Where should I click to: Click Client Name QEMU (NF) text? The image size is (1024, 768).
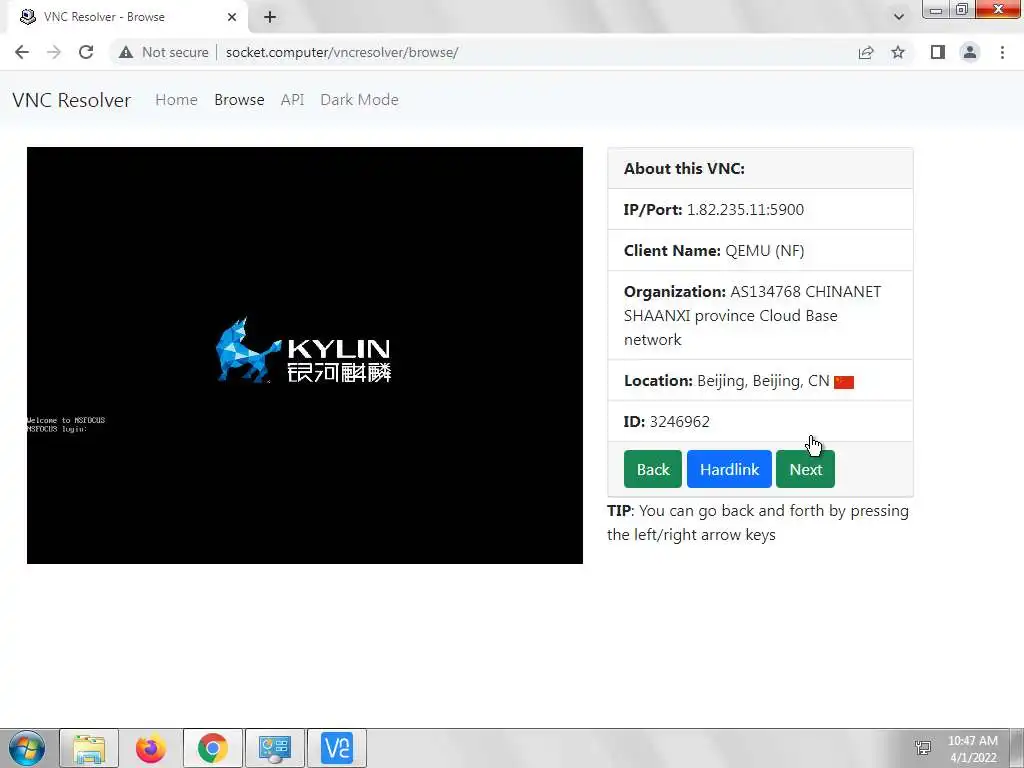pyautogui.click(x=714, y=251)
